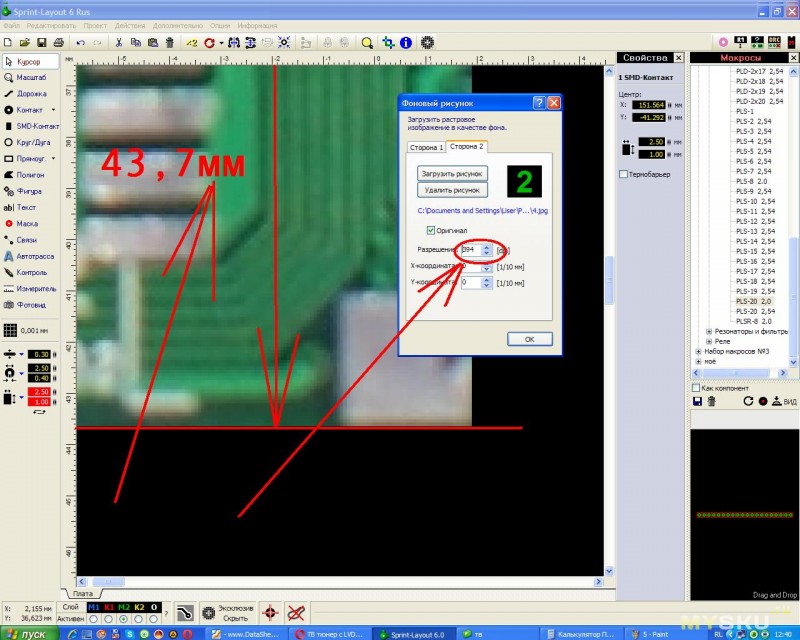Select the Измеритель measure tool
The image size is (800, 640).
coord(31,289)
